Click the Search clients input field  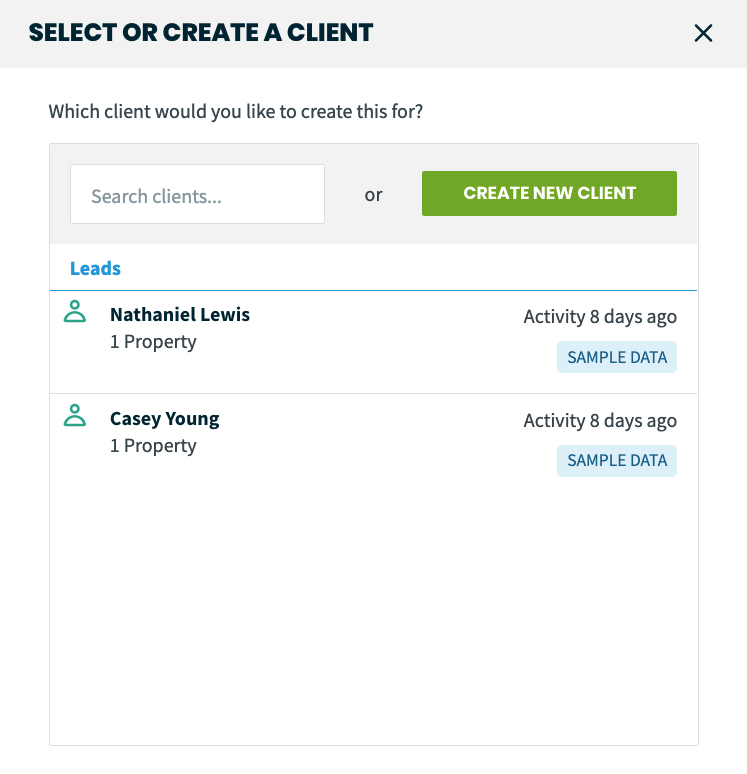coord(197,194)
